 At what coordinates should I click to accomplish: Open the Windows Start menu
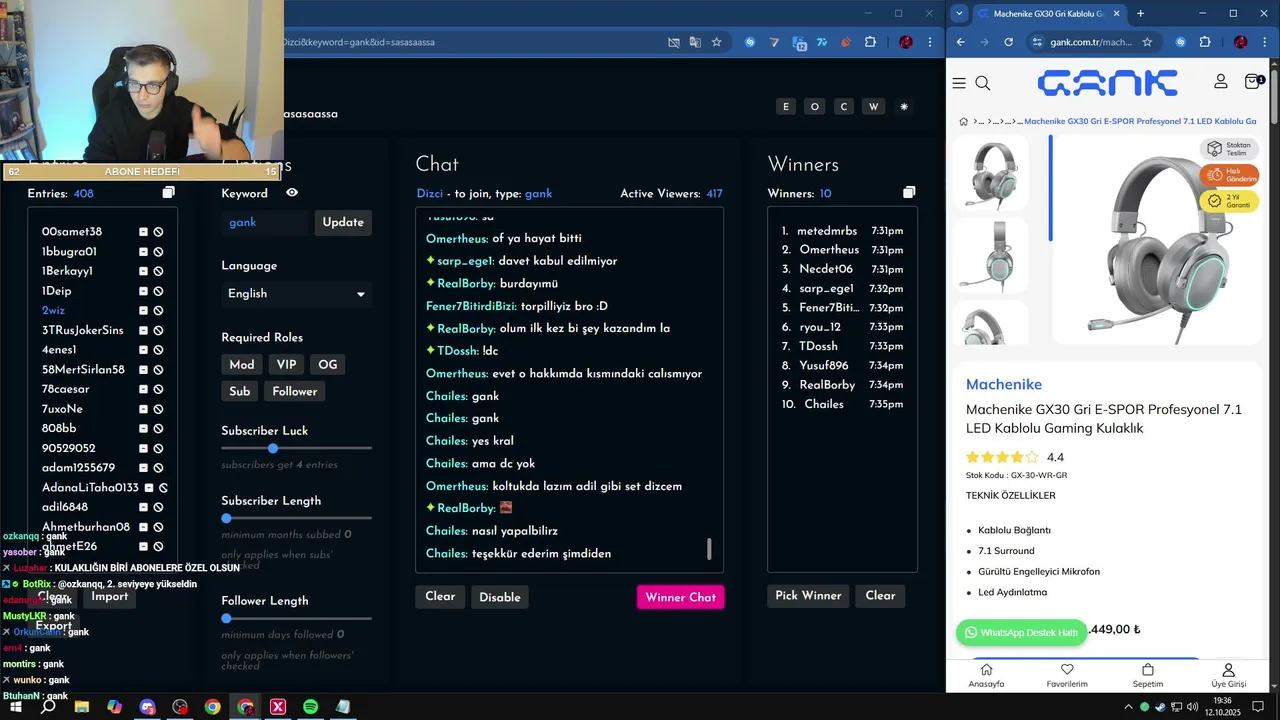[15, 707]
